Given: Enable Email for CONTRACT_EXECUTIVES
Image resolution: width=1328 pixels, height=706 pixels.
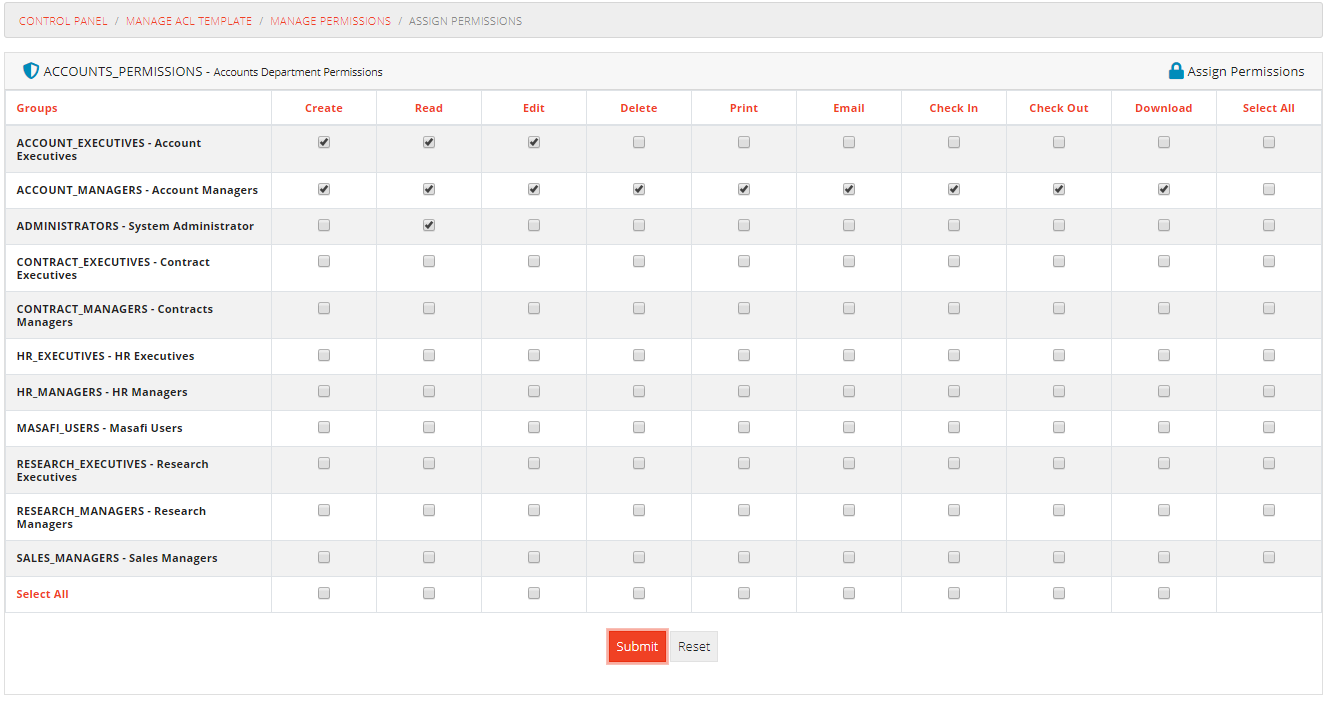Looking at the screenshot, I should (x=849, y=262).
